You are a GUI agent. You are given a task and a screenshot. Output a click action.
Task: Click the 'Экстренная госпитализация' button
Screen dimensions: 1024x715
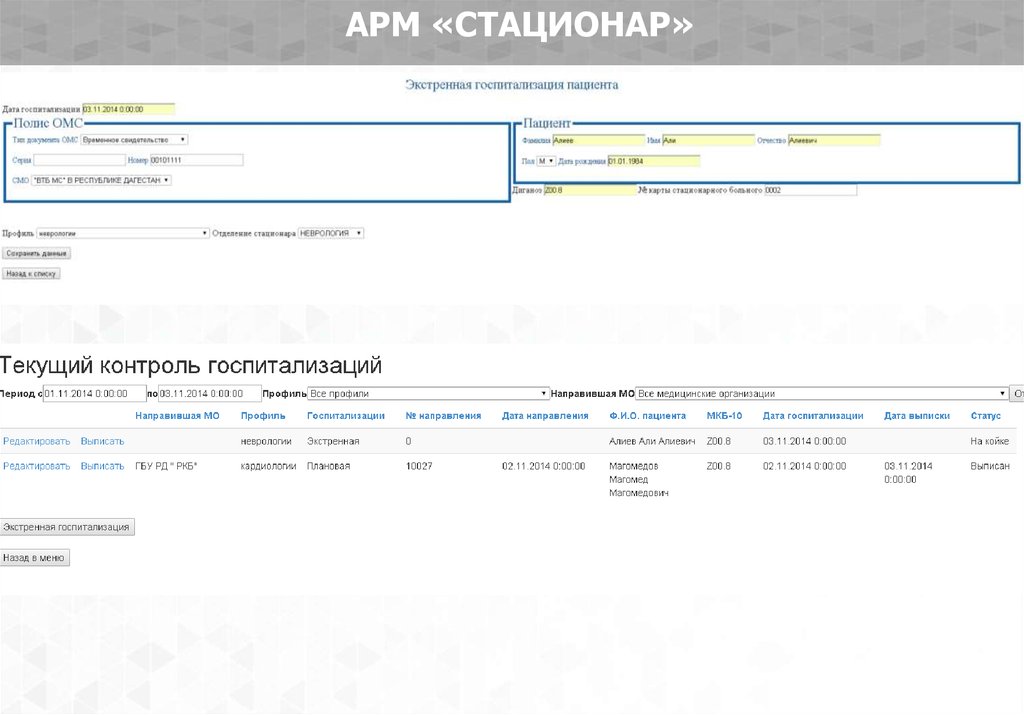tap(67, 527)
